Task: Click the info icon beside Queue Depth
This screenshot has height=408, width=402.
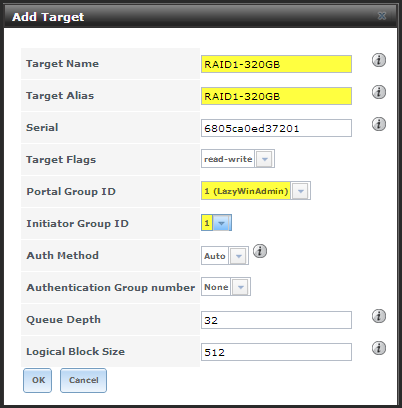Action: click(x=379, y=316)
